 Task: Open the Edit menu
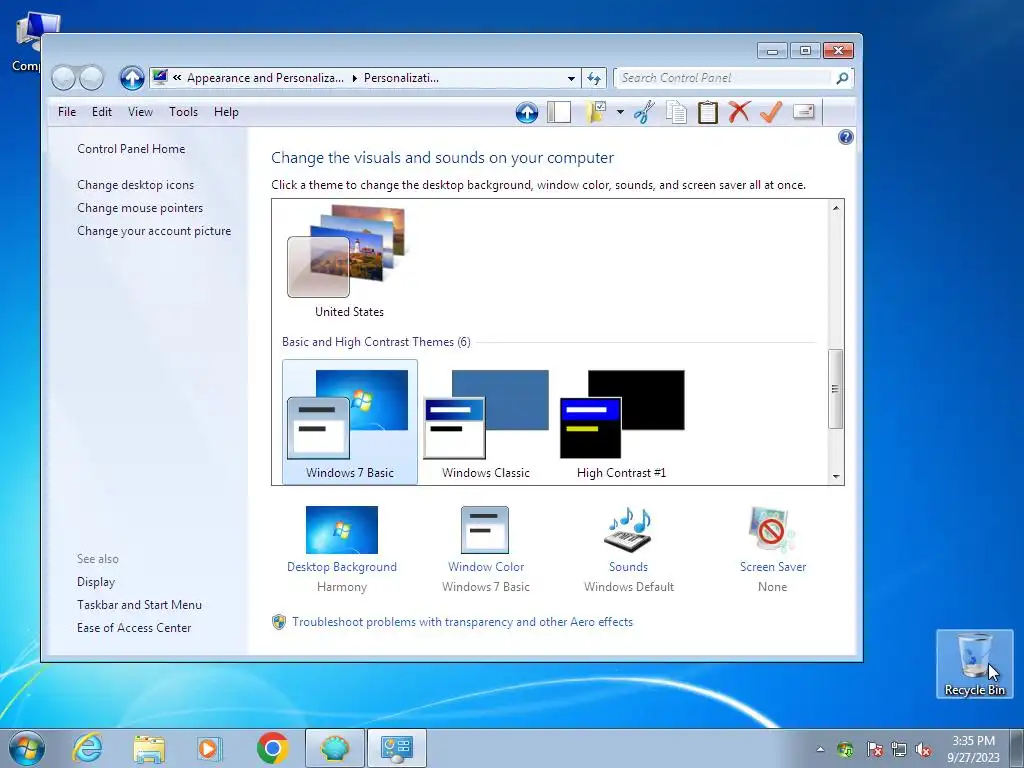pyautogui.click(x=102, y=112)
